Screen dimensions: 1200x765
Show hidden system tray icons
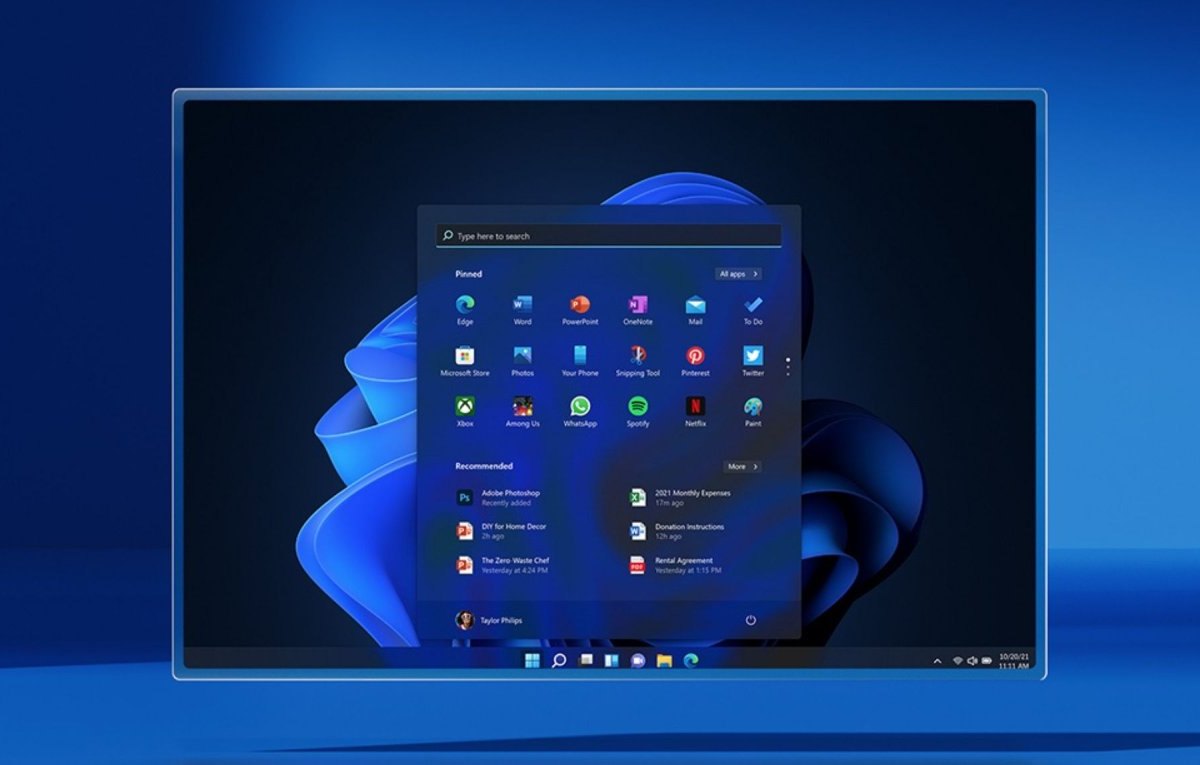[x=937, y=661]
